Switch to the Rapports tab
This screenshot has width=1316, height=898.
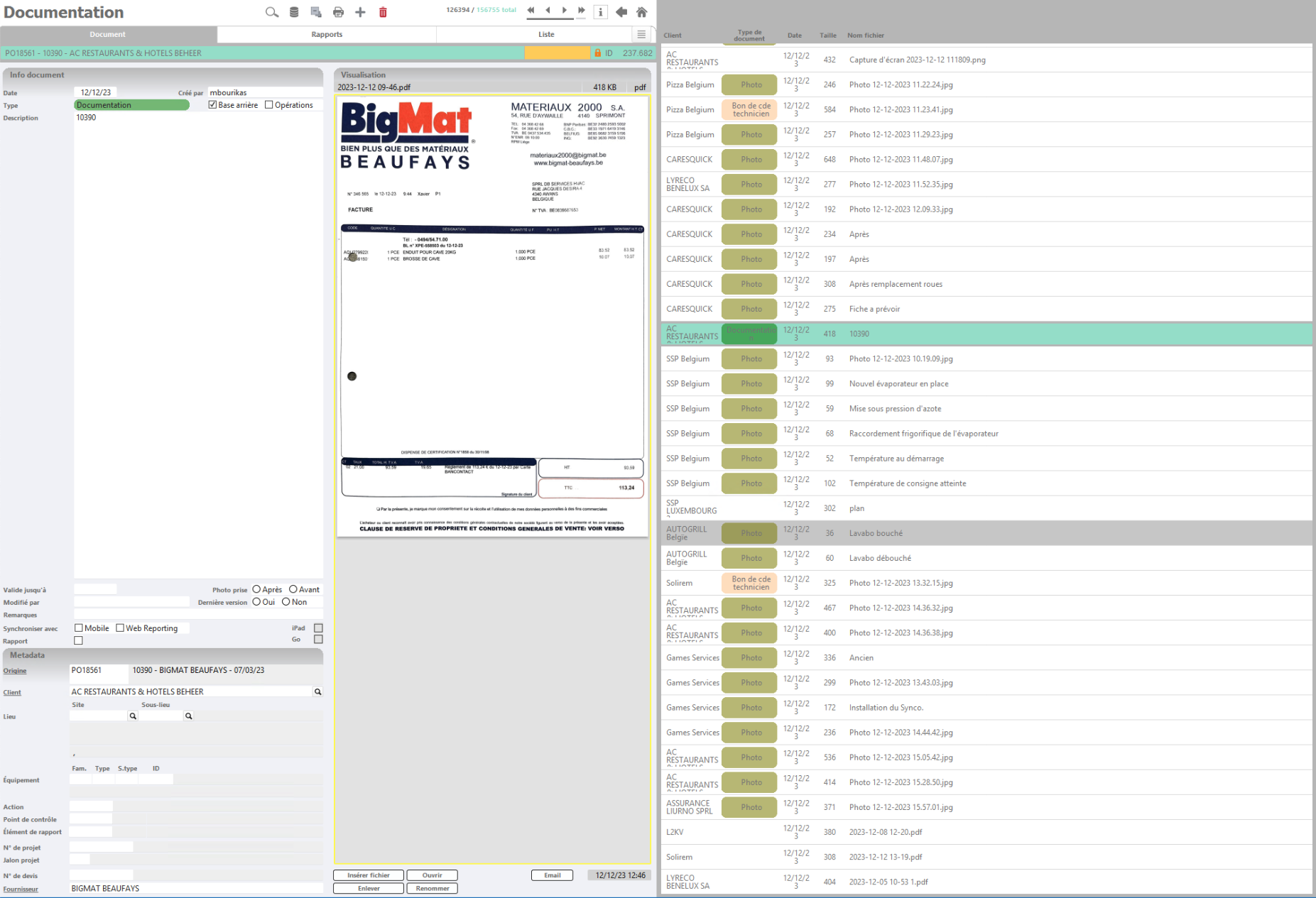[327, 34]
